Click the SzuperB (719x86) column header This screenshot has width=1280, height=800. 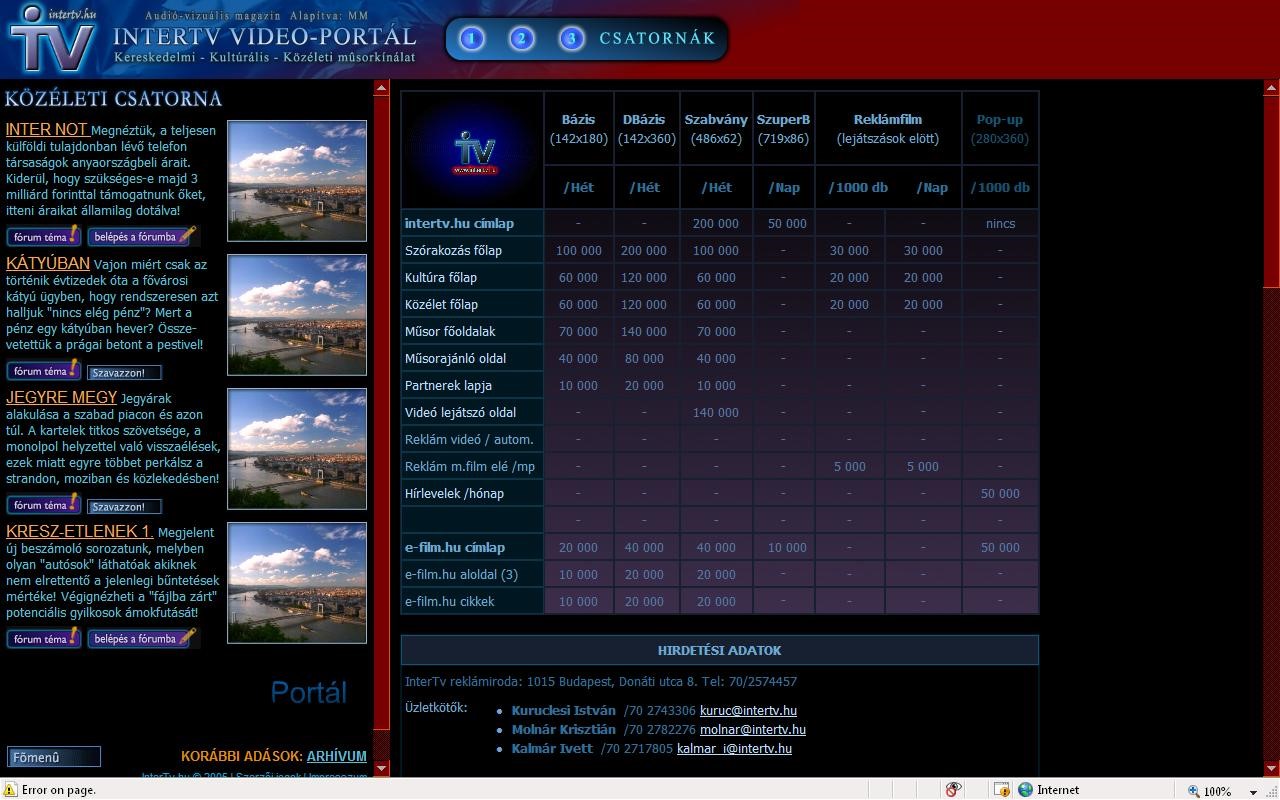(783, 129)
